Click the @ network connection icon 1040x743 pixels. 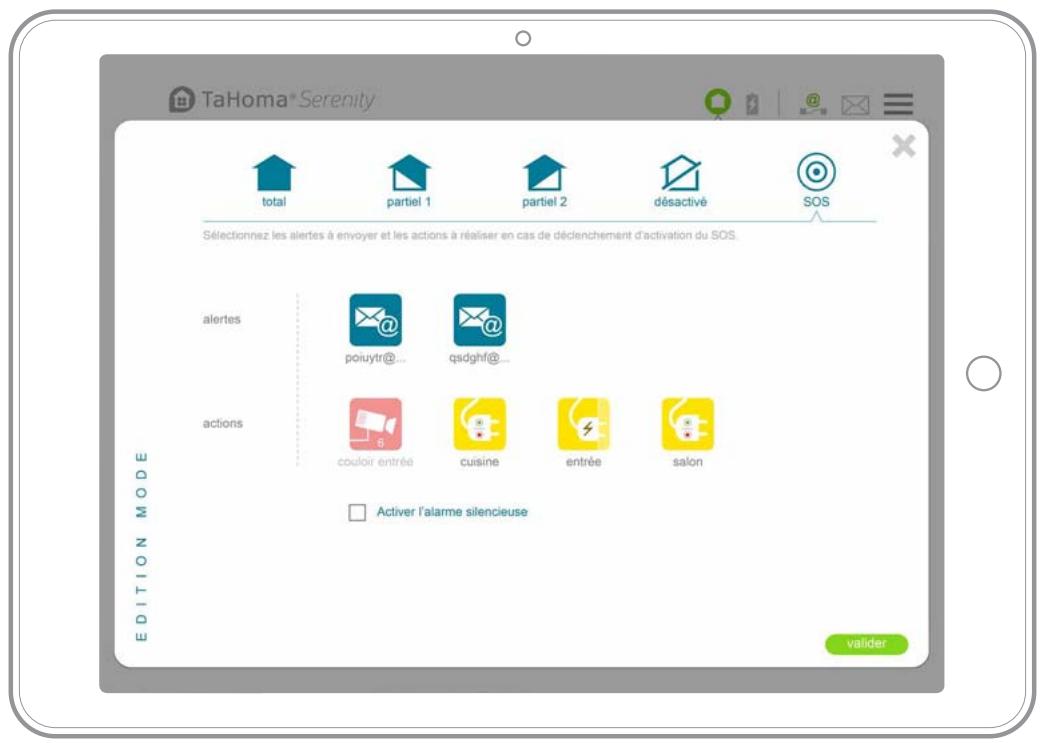(812, 104)
